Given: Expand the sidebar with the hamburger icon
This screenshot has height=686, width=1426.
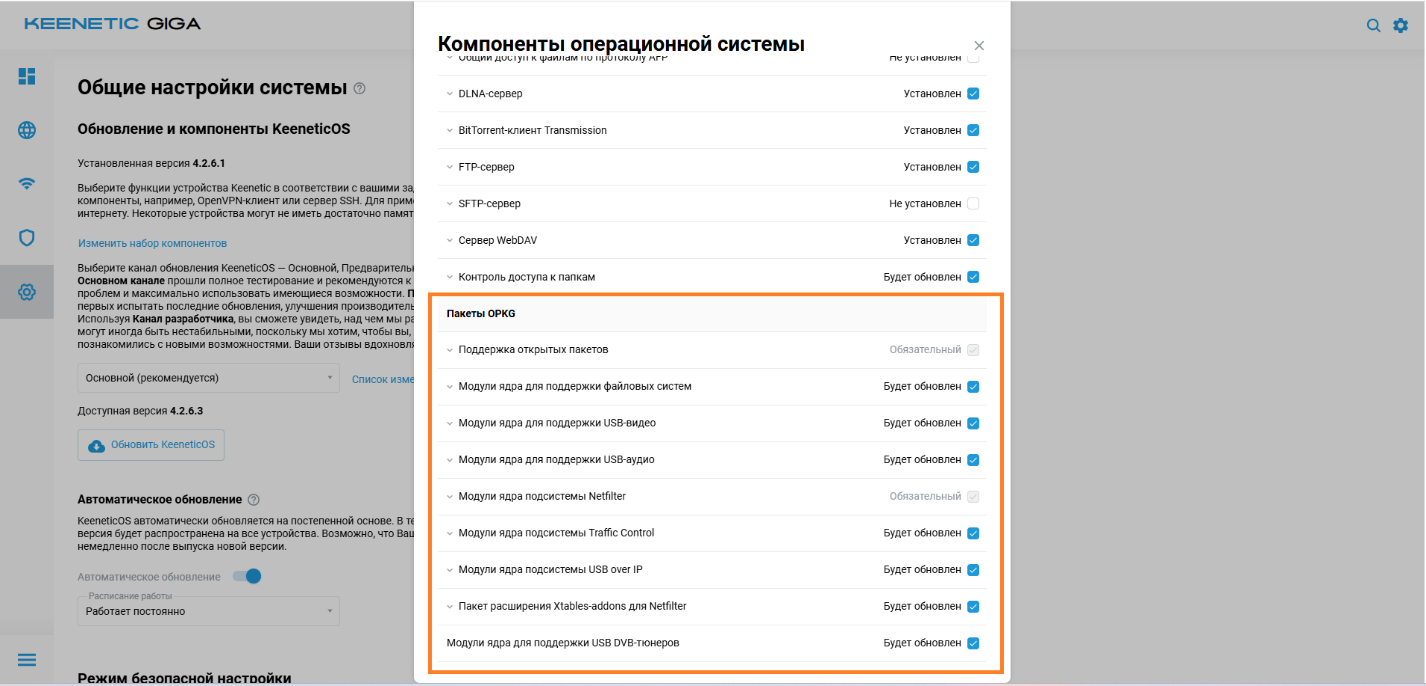Looking at the screenshot, I should pyautogui.click(x=27, y=660).
